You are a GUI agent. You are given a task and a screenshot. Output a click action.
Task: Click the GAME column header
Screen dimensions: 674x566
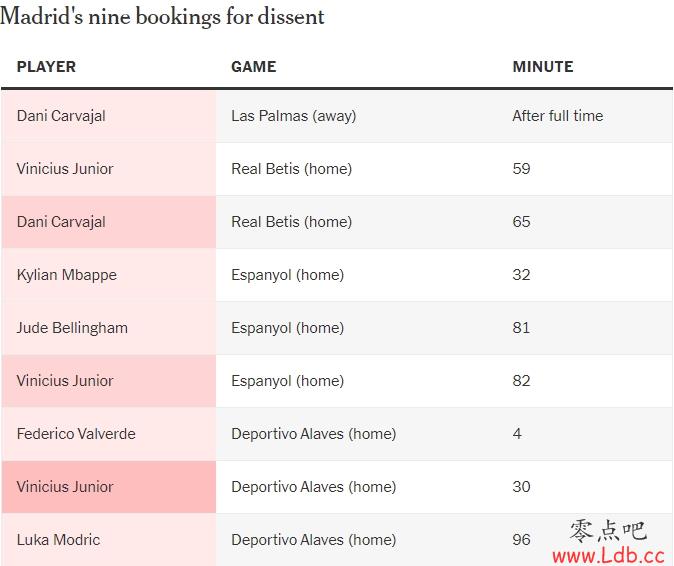pyautogui.click(x=254, y=67)
